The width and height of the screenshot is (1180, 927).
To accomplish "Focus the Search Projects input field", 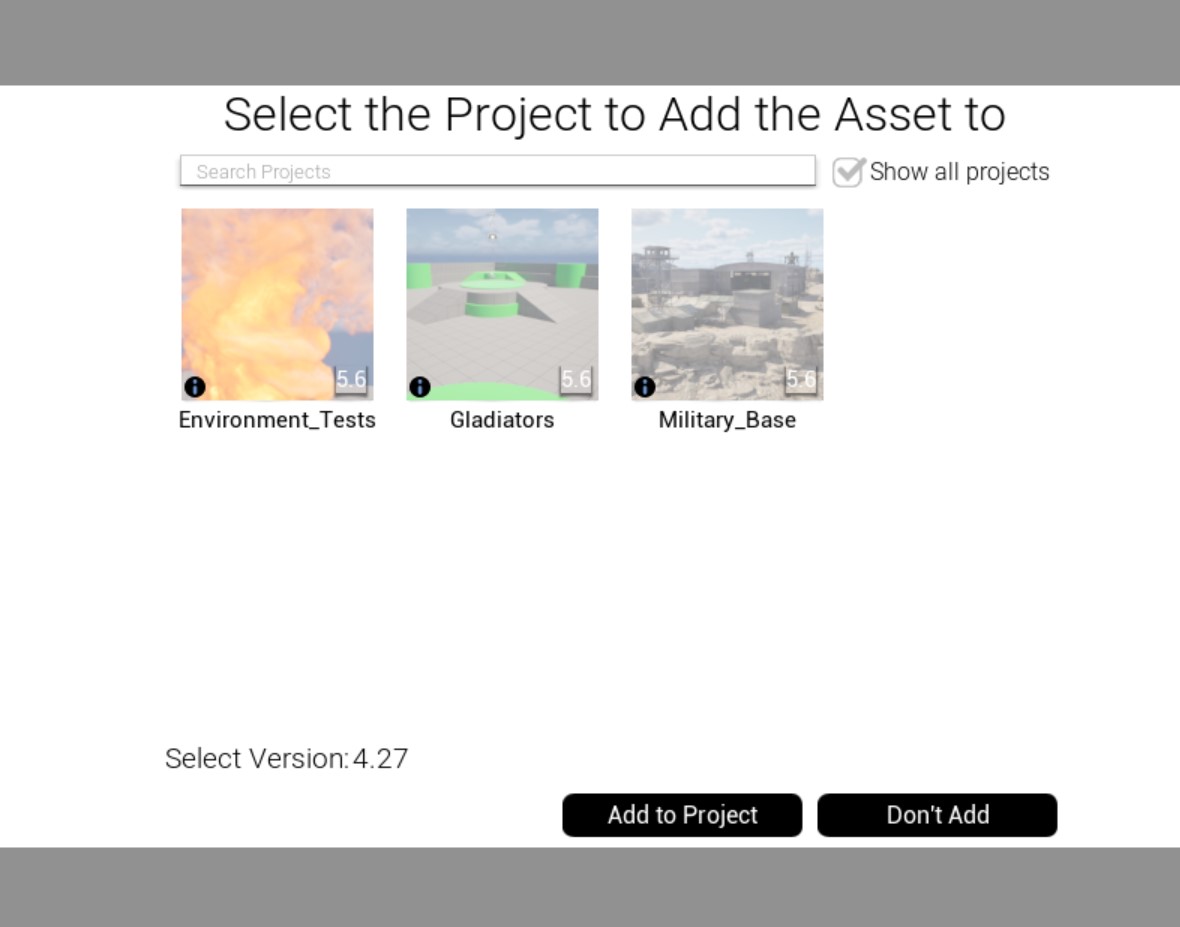I will tap(497, 171).
